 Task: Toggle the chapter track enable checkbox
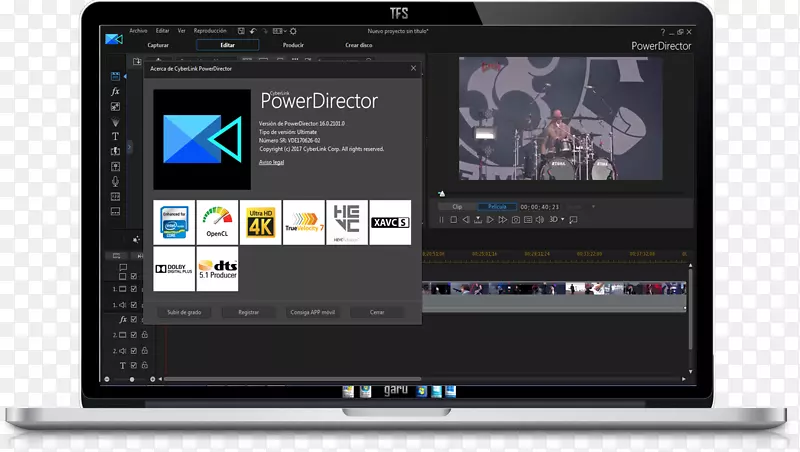[x=134, y=276]
